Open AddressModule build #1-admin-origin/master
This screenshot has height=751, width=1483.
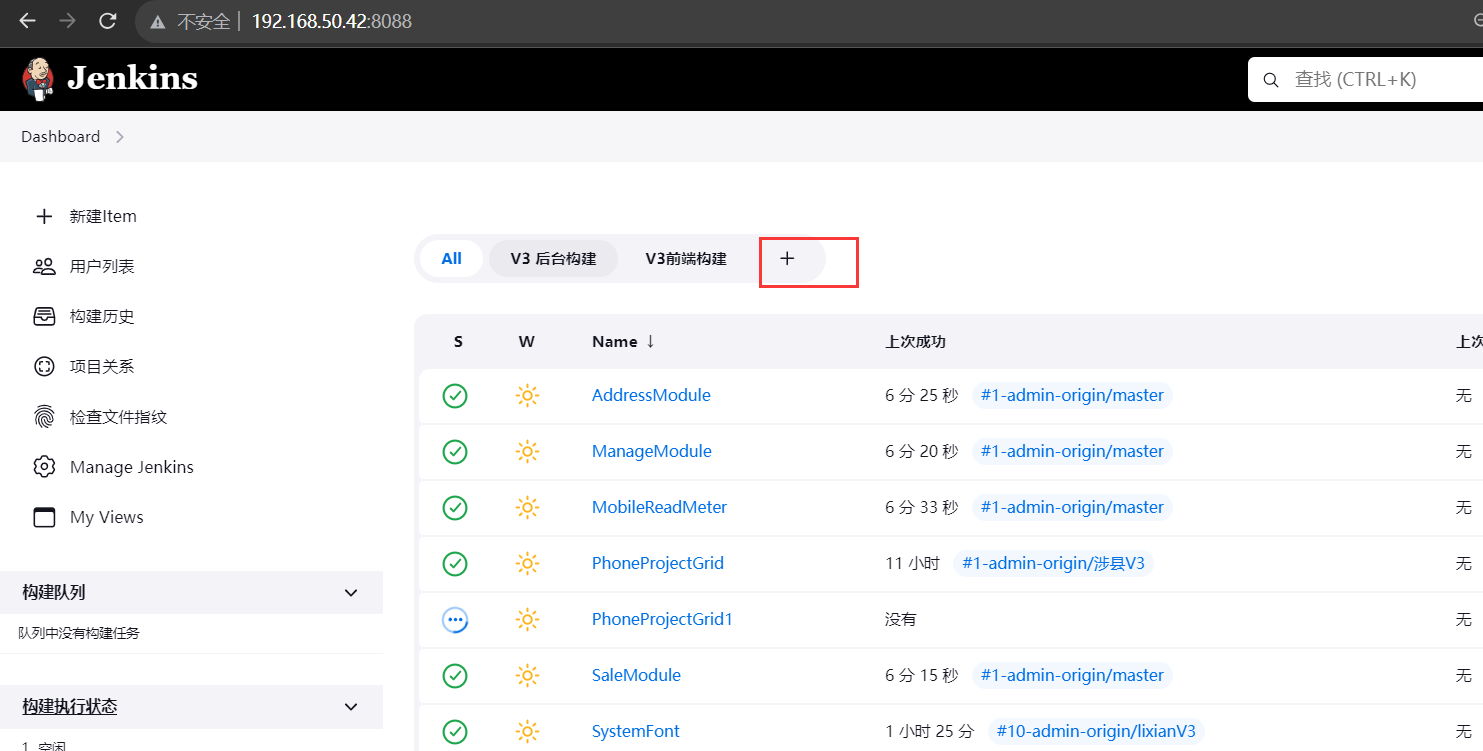(1072, 395)
